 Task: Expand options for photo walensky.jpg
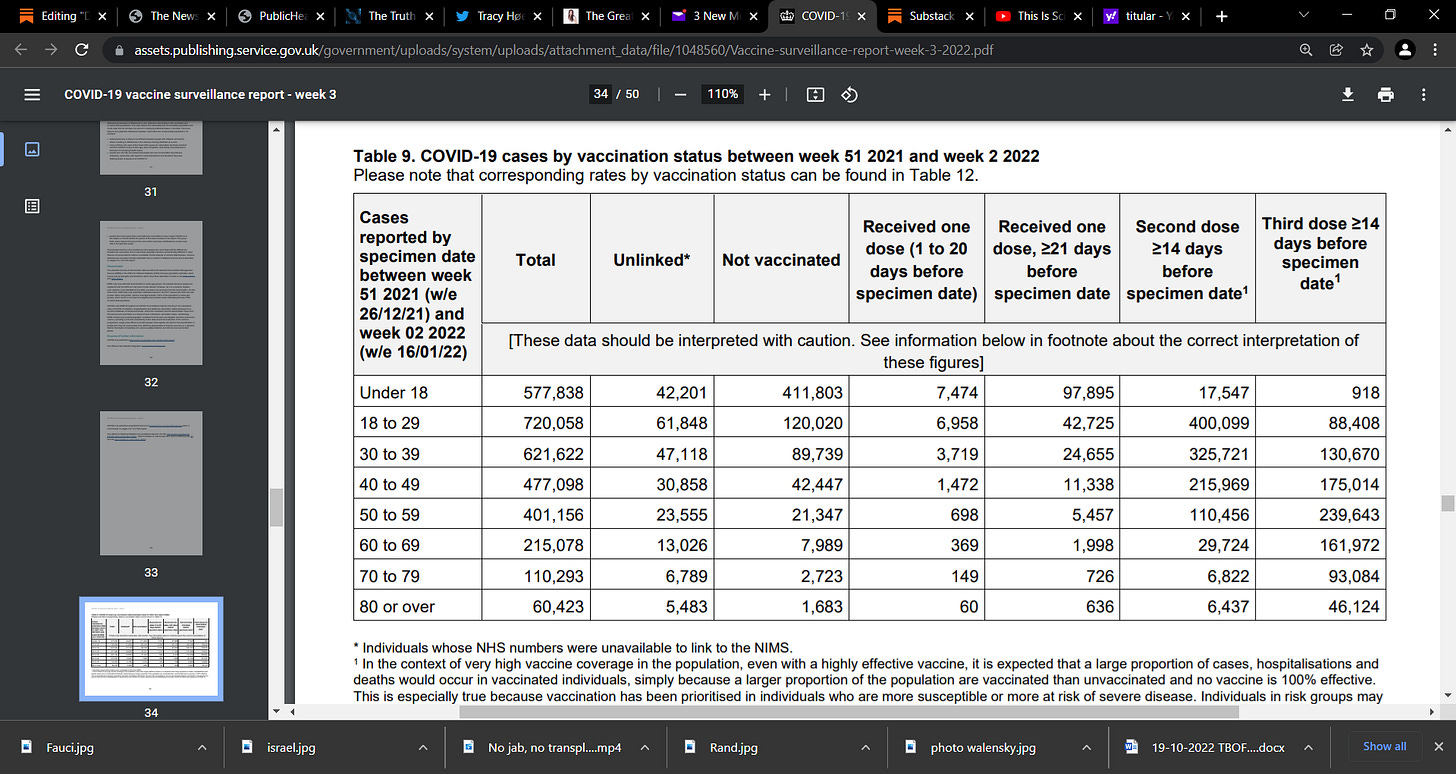point(1085,747)
